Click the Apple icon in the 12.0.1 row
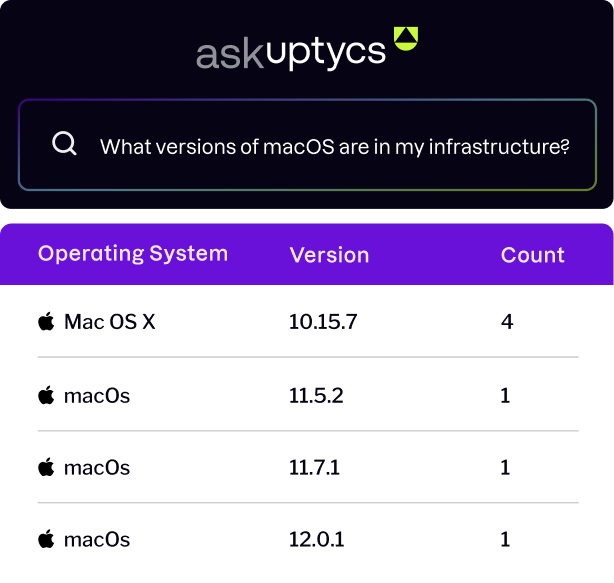 pos(46,539)
